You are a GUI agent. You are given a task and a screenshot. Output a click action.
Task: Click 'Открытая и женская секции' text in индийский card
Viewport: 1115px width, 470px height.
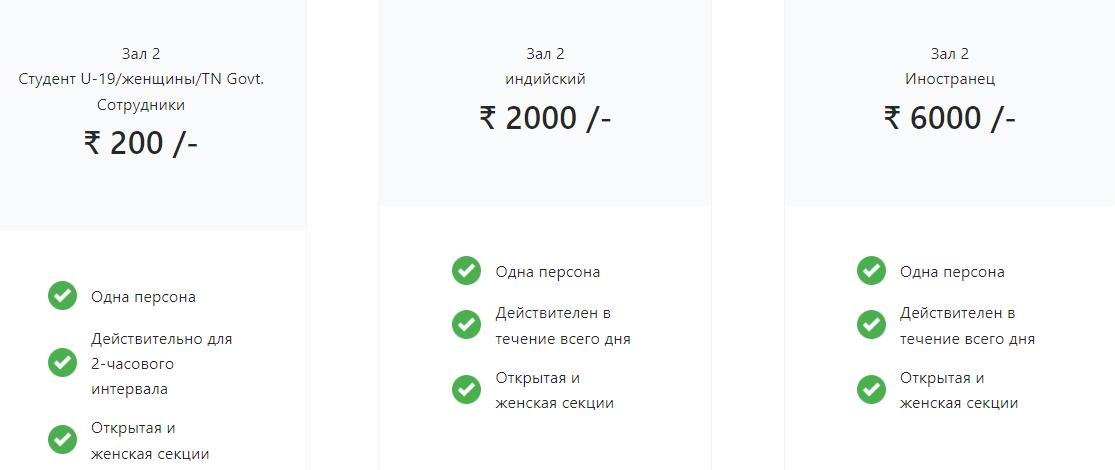(x=554, y=390)
